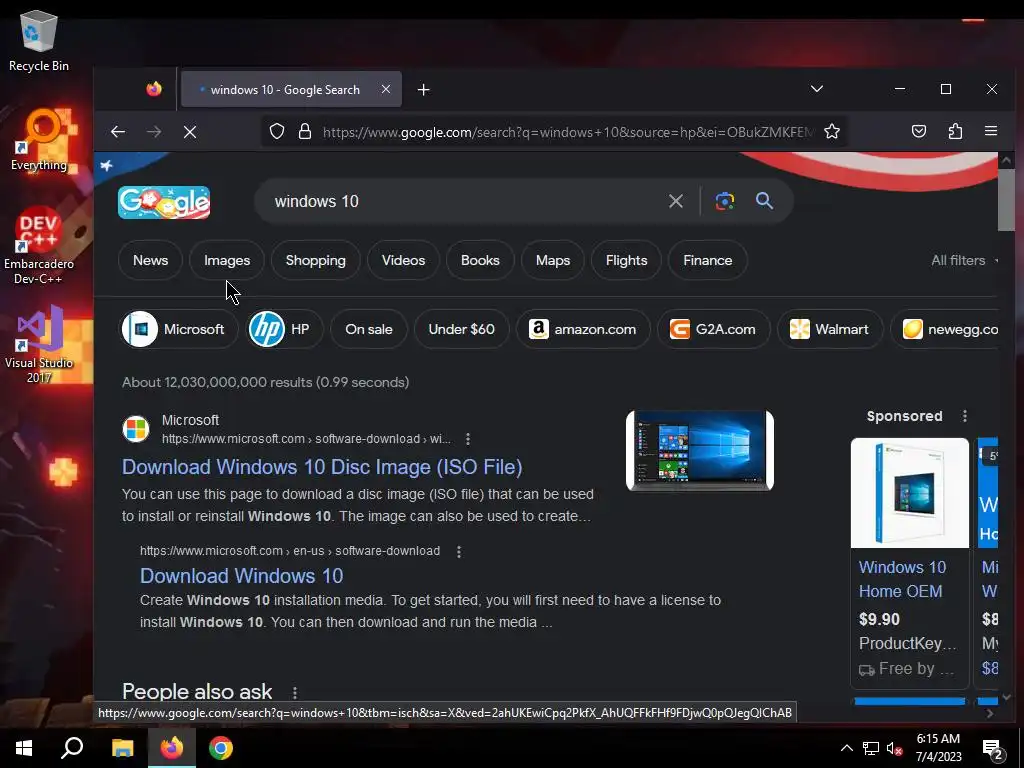Screen dimensions: 1024x768
Task: Close the 'windows 10 - Google Search' tab
Action: point(386,89)
